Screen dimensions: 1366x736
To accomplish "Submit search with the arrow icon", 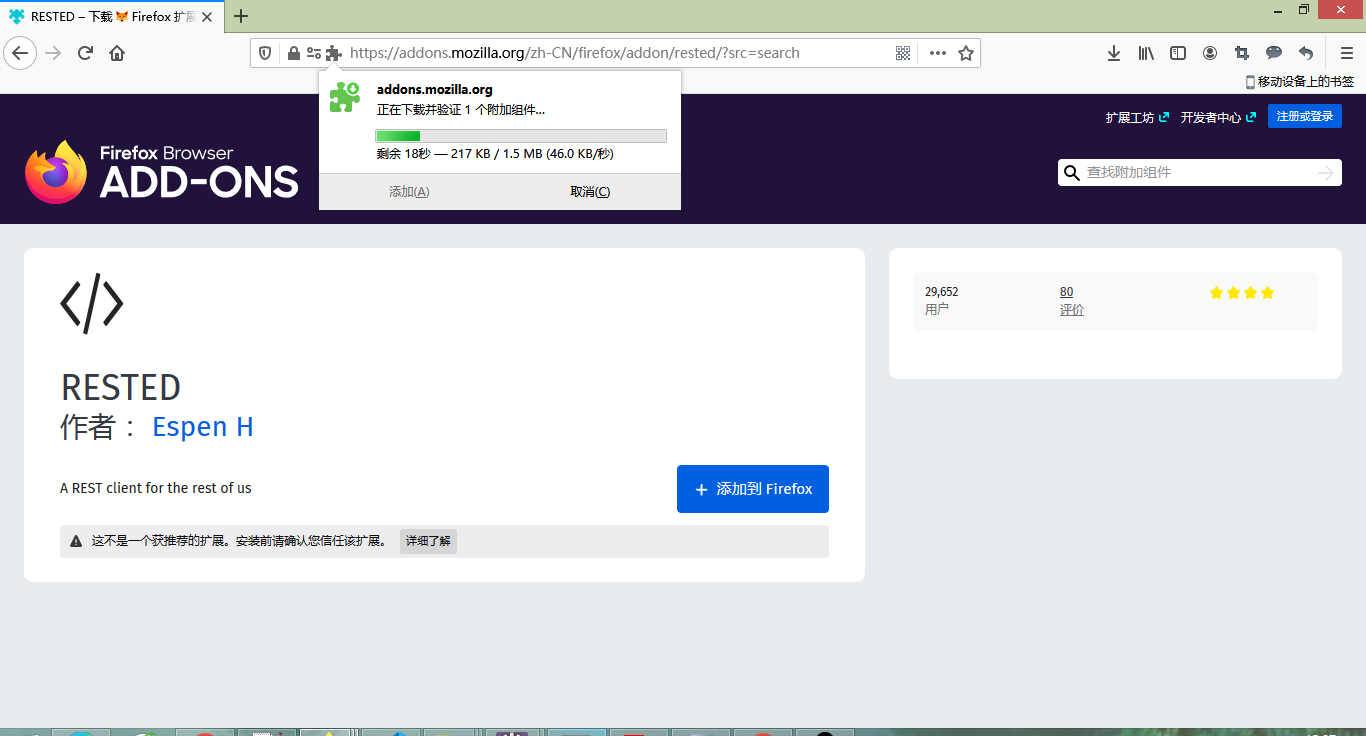I will coord(1326,173).
